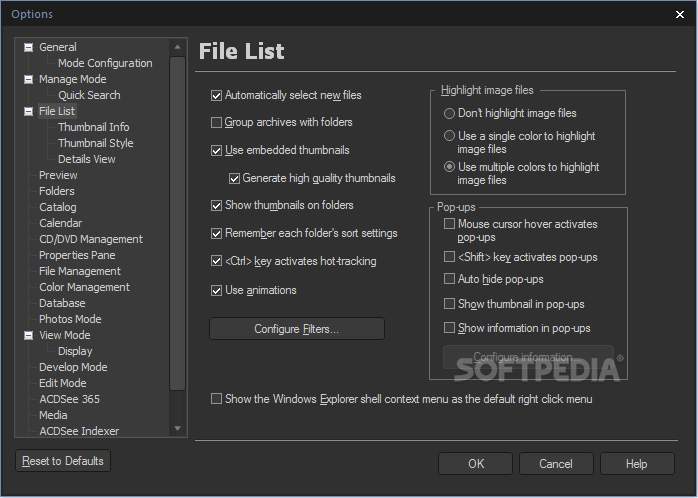698x498 pixels.
Task: Open the Thumbnail Style options page
Action: point(96,143)
